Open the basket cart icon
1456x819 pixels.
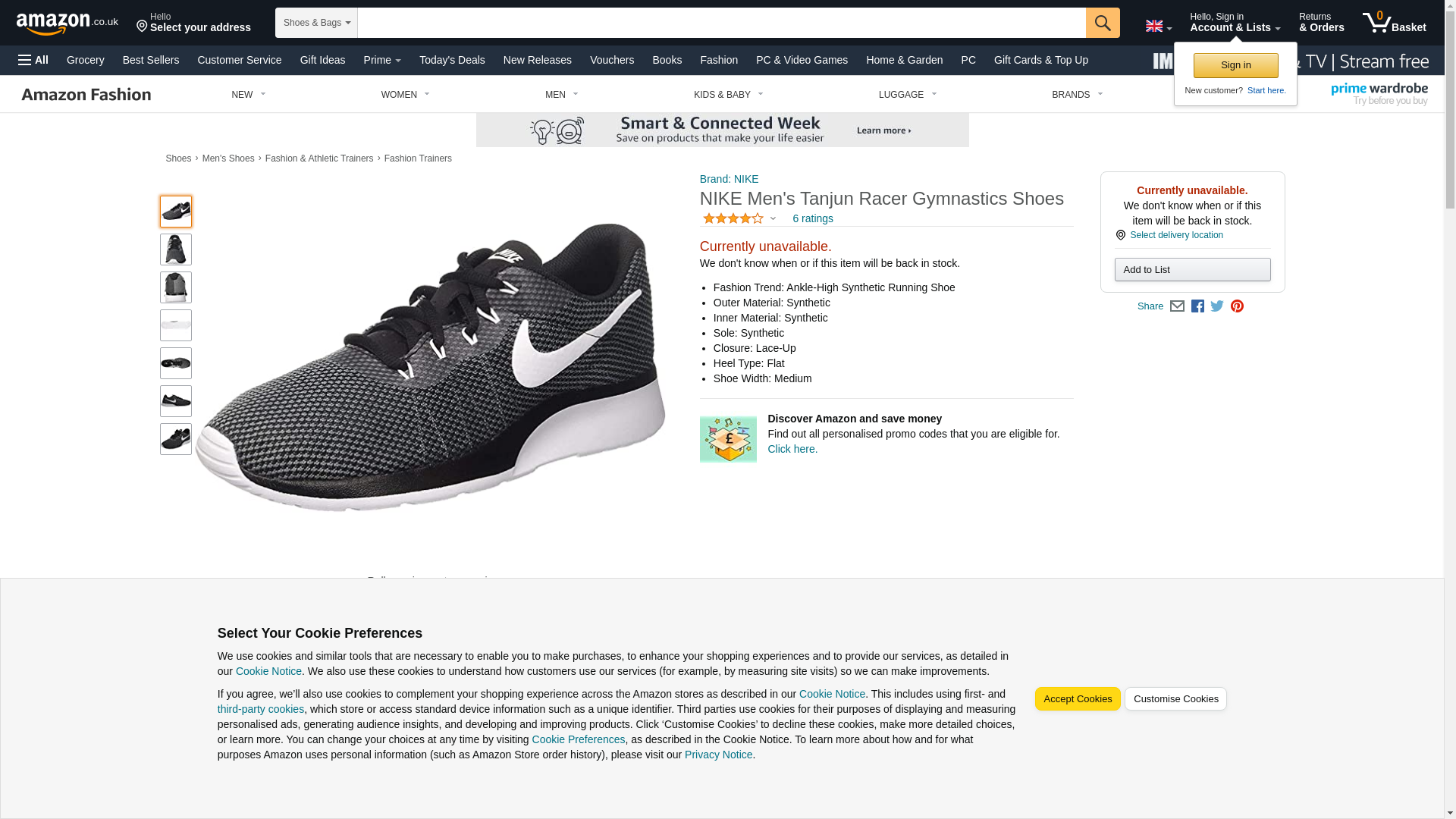pos(1394,23)
